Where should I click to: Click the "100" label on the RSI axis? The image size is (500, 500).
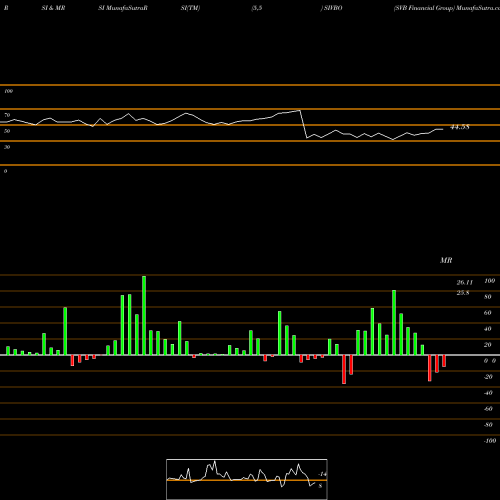coord(8,91)
